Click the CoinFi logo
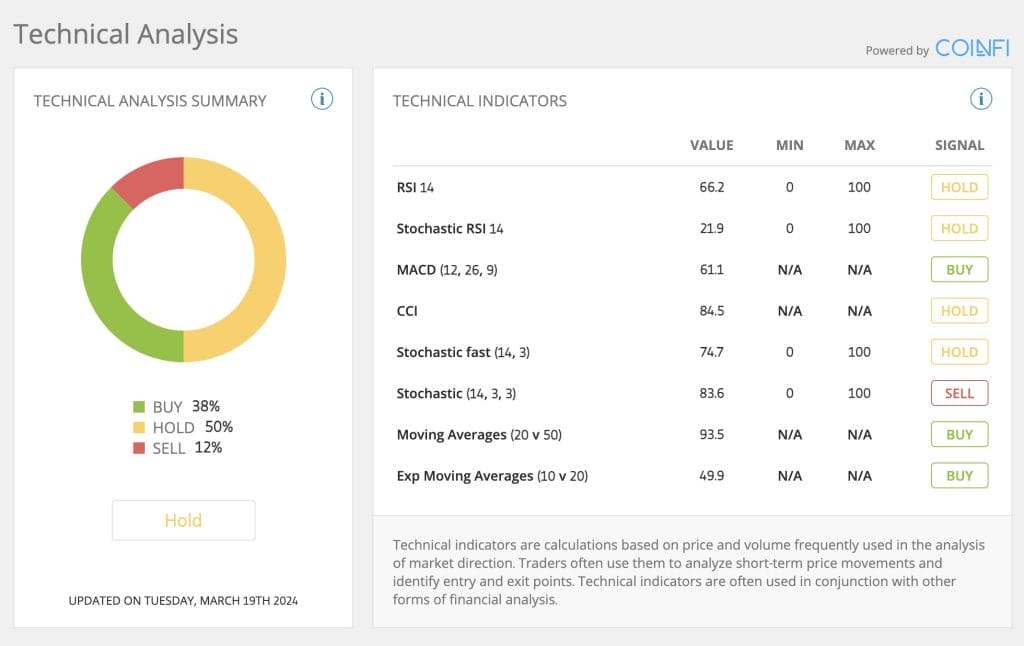The width and height of the screenshot is (1024, 646). pos(974,48)
